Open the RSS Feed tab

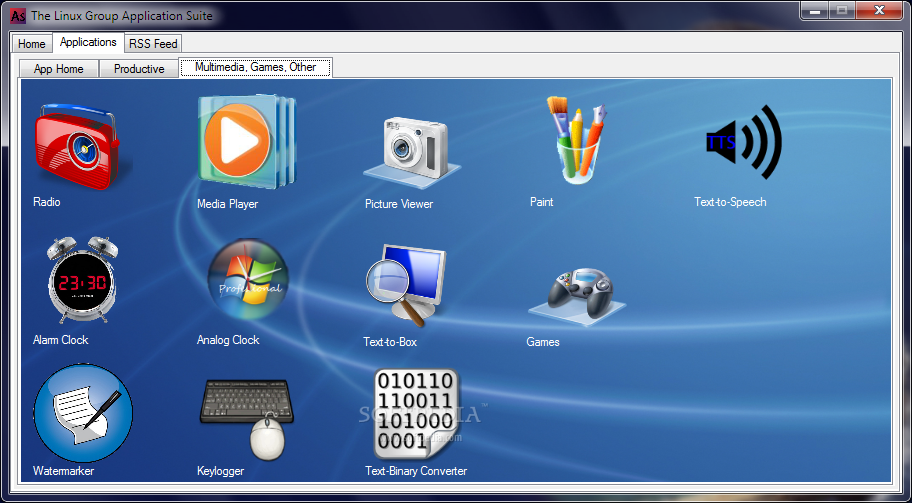[x=154, y=44]
